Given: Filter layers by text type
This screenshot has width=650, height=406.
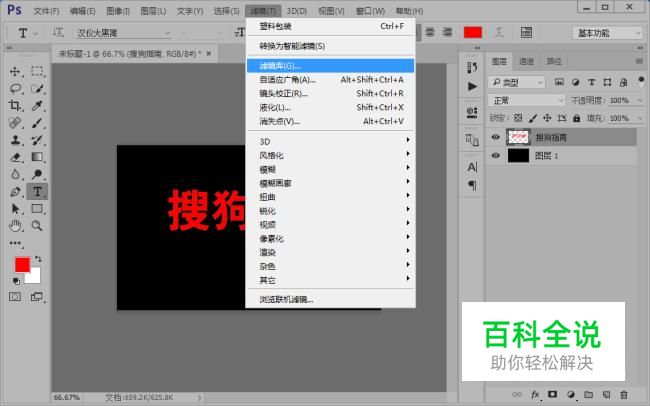Looking at the screenshot, I should coord(592,82).
